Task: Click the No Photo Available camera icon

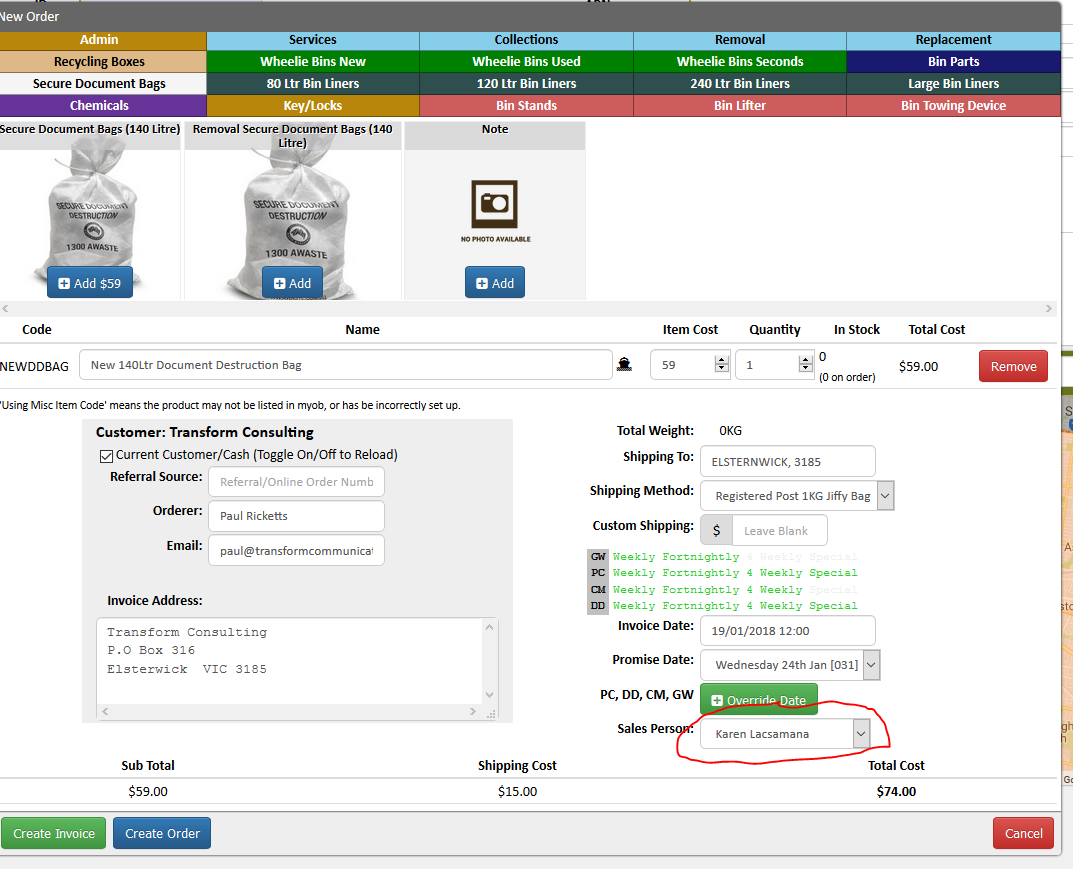Action: click(x=495, y=204)
